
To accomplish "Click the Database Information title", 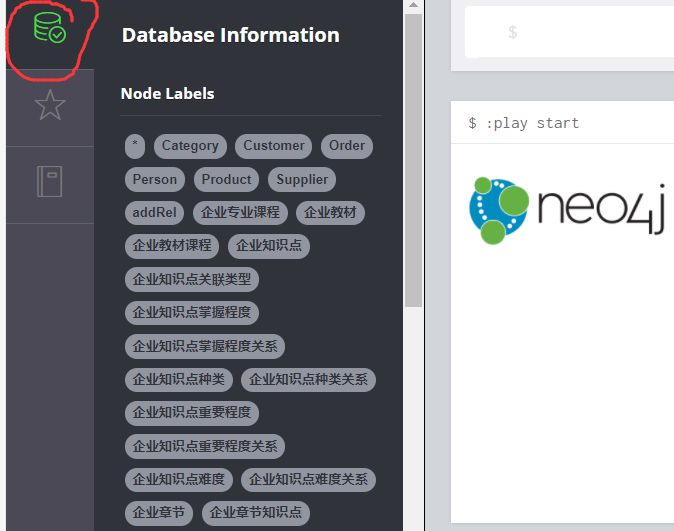I will (230, 35).
